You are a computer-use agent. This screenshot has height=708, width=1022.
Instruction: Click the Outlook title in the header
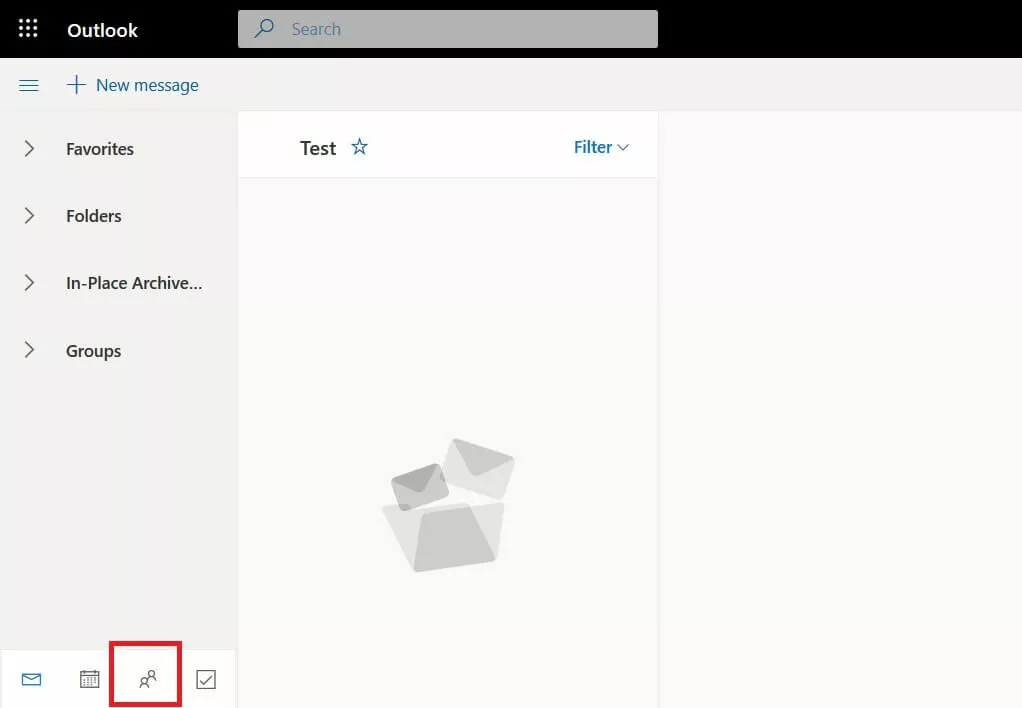pyautogui.click(x=102, y=30)
